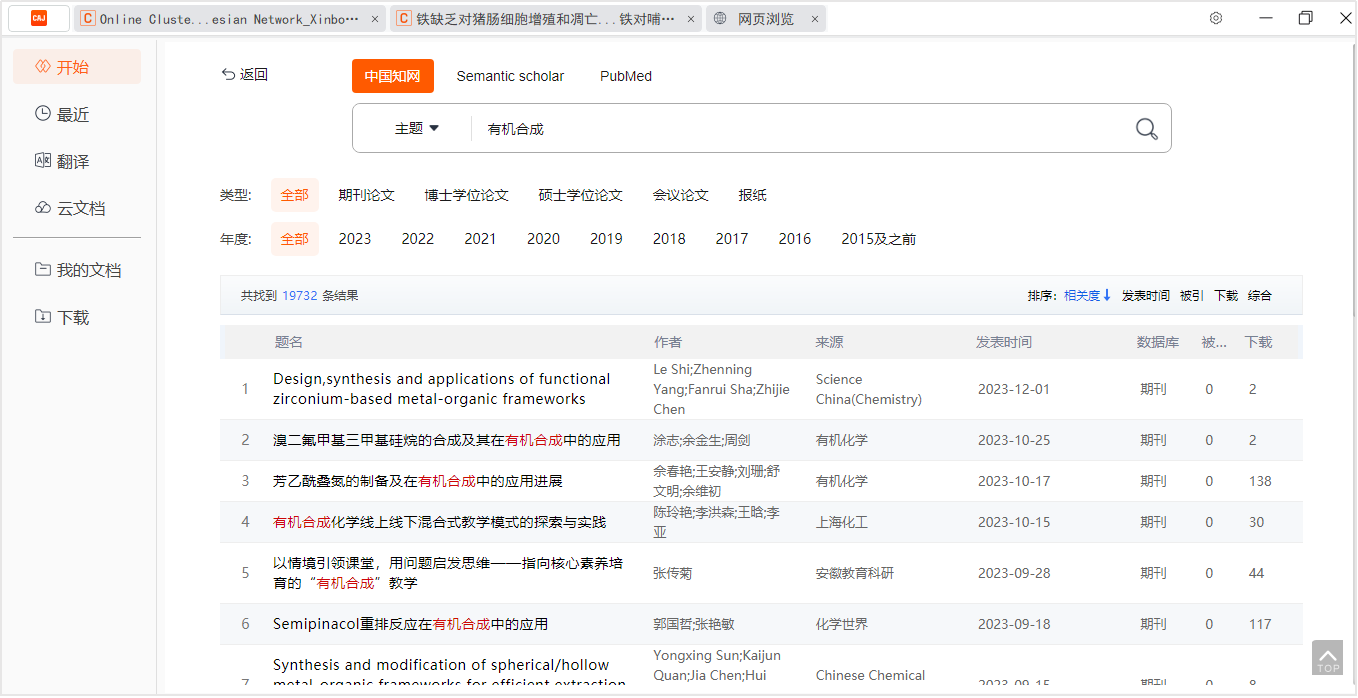
Task: Sort results by 发表时间
Action: (x=1146, y=295)
